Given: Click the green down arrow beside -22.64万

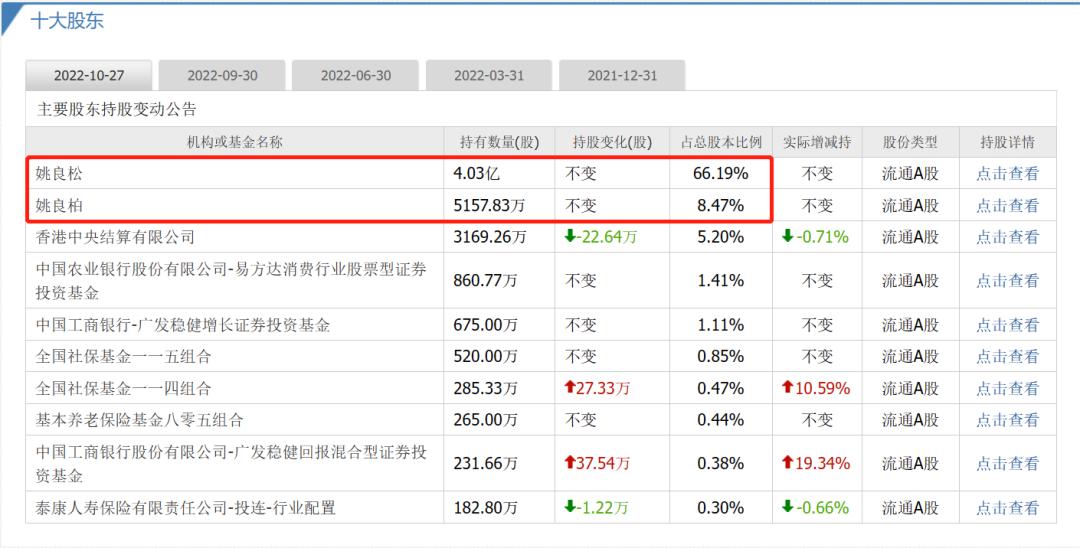Looking at the screenshot, I should 570,237.
